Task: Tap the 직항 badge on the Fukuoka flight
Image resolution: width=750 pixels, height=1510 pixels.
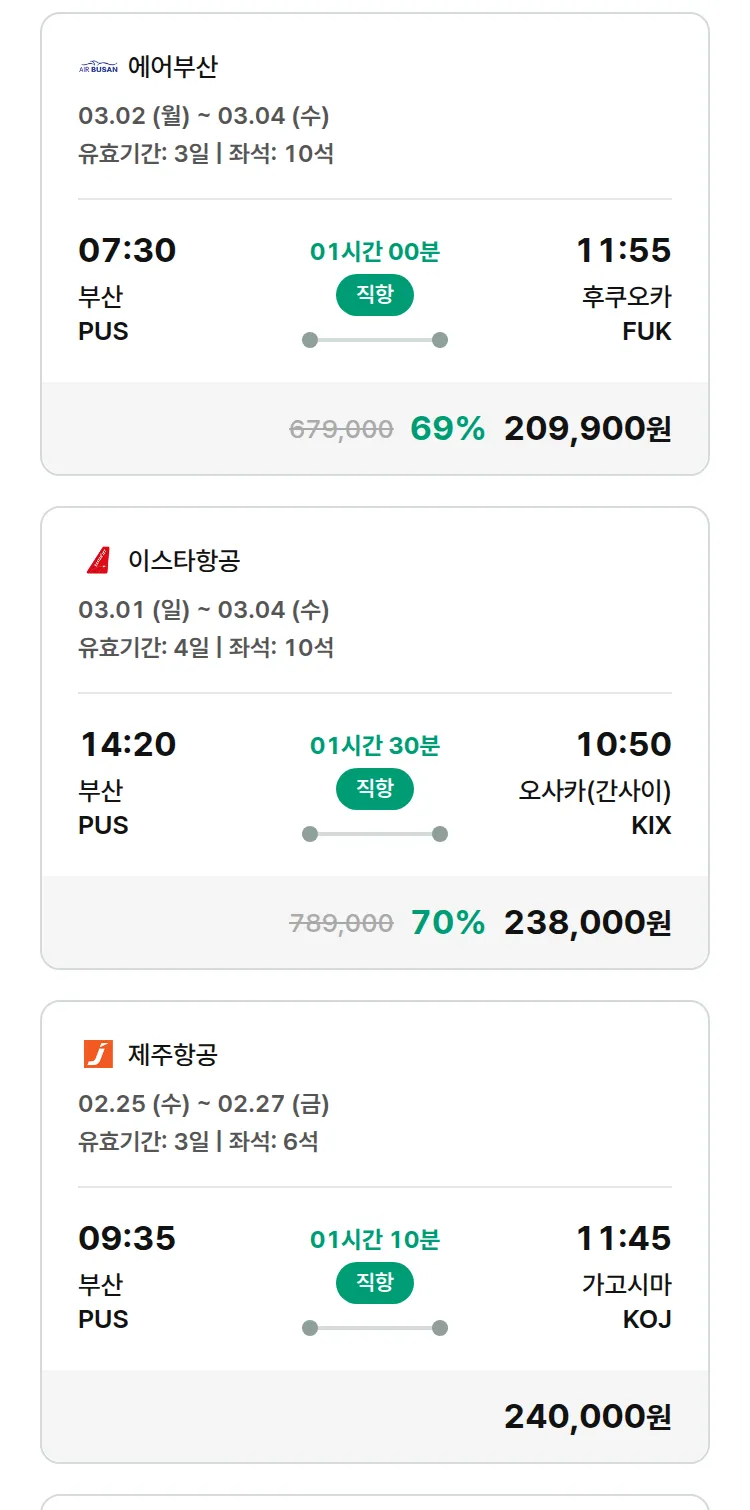Action: pos(374,295)
